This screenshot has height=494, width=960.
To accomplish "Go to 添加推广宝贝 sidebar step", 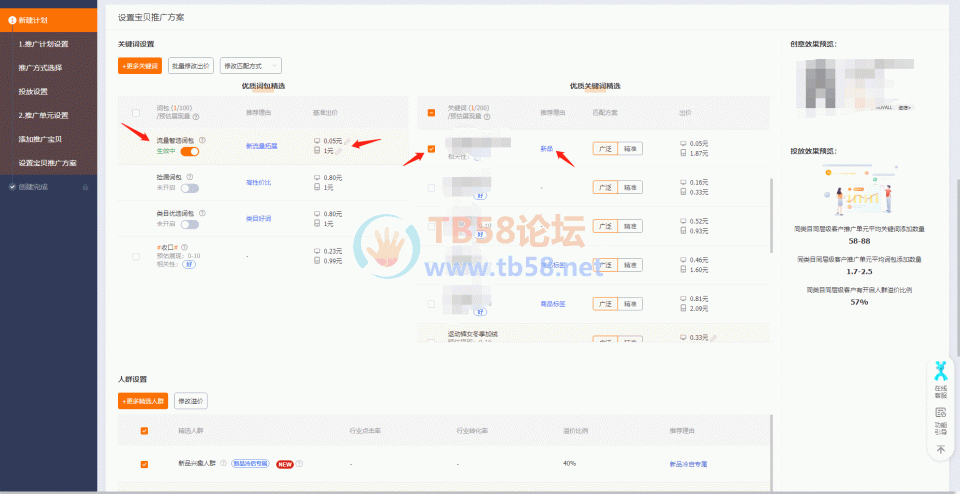I will point(40,139).
